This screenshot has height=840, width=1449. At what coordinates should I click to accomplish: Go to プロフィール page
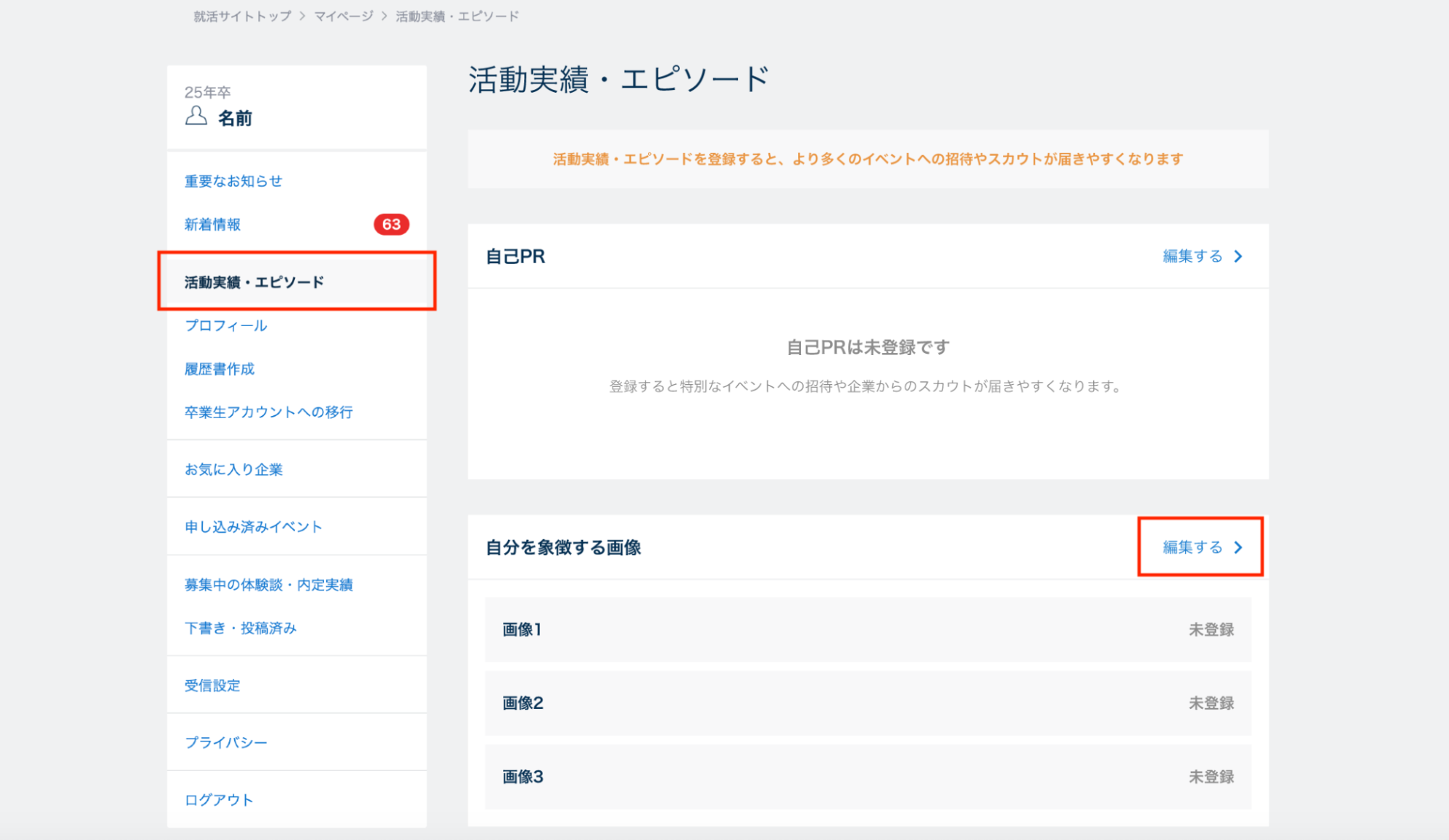[x=225, y=325]
